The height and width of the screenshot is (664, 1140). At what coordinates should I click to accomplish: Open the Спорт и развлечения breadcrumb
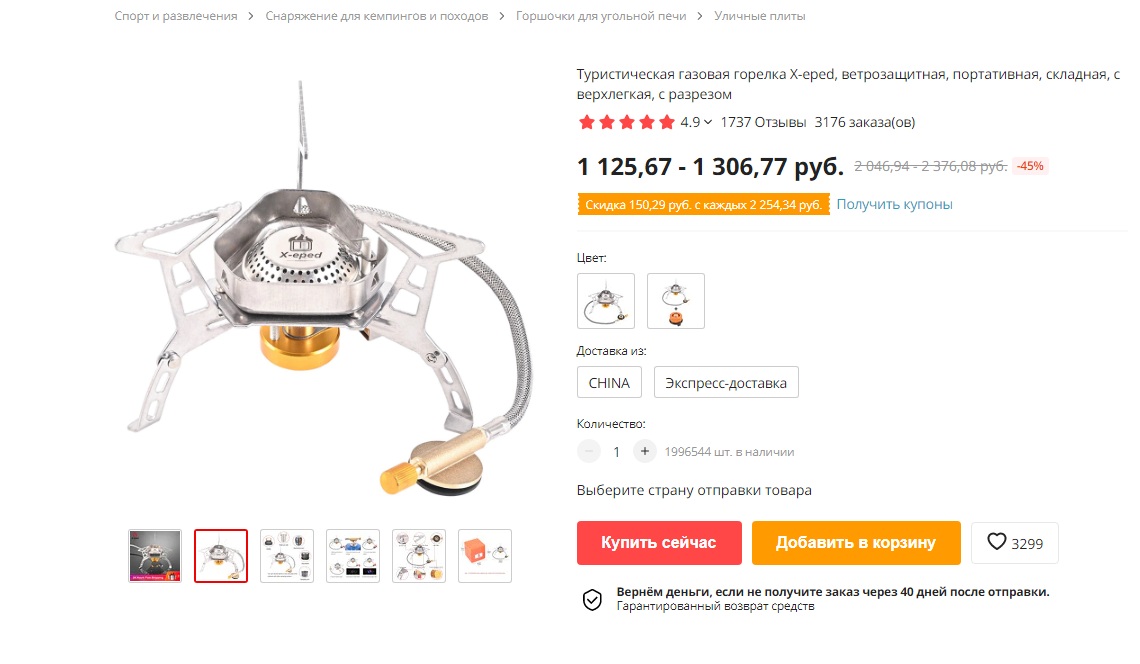click(176, 16)
